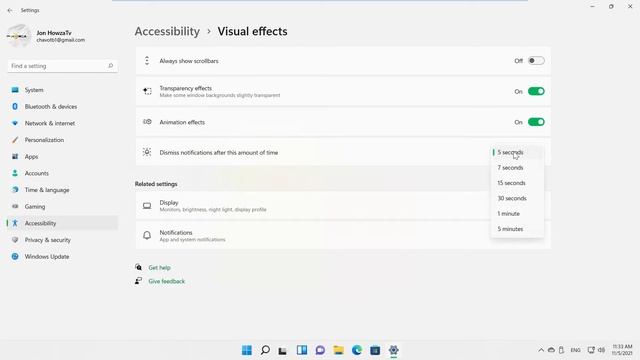Open volume control in the system tray
This screenshot has width=640, height=360.
pos(602,350)
